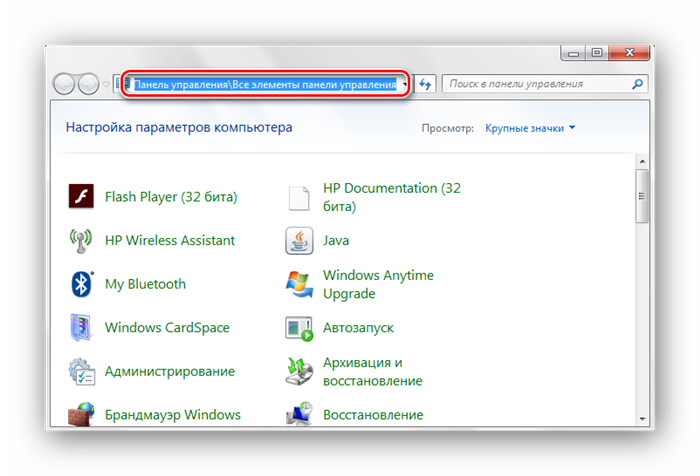
Task: Open the Windows CardSpace icon
Action: 81,328
